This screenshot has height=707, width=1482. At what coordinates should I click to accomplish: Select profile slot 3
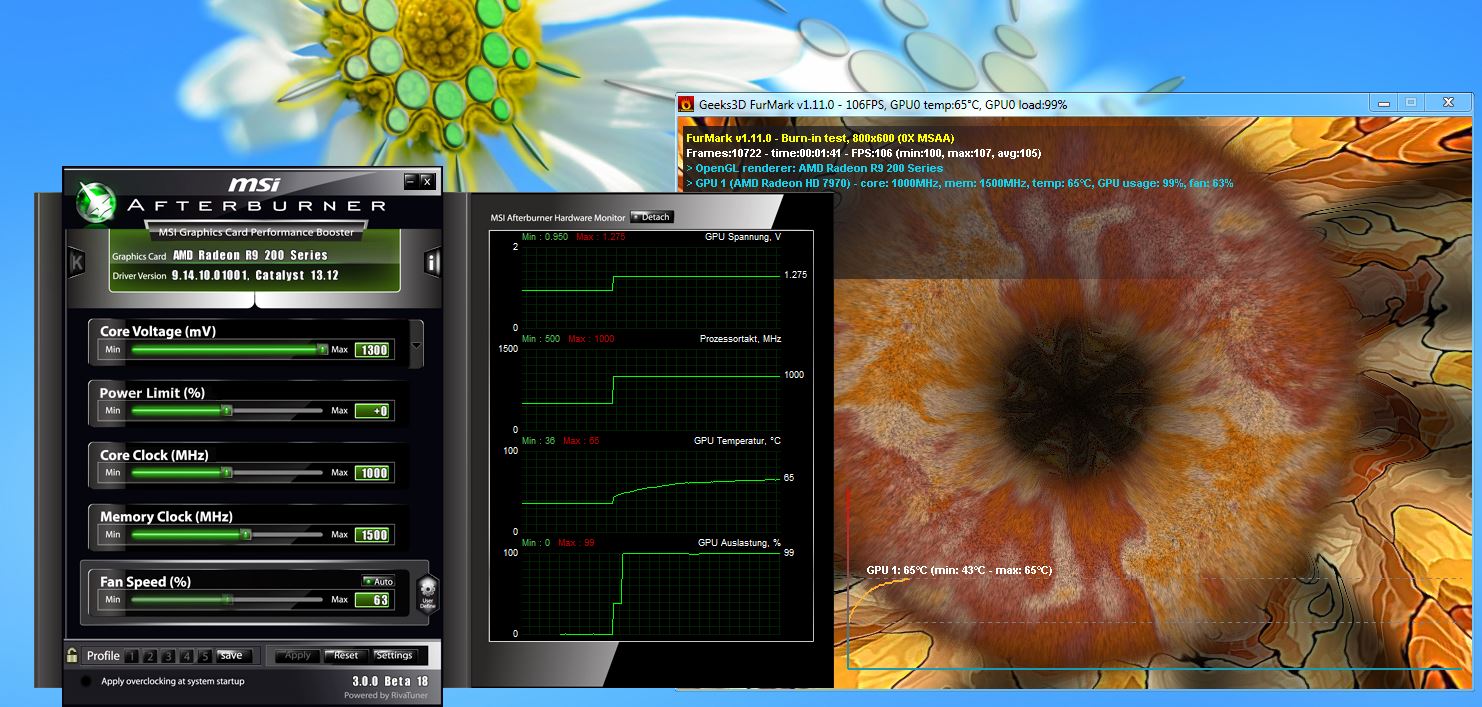click(x=168, y=656)
